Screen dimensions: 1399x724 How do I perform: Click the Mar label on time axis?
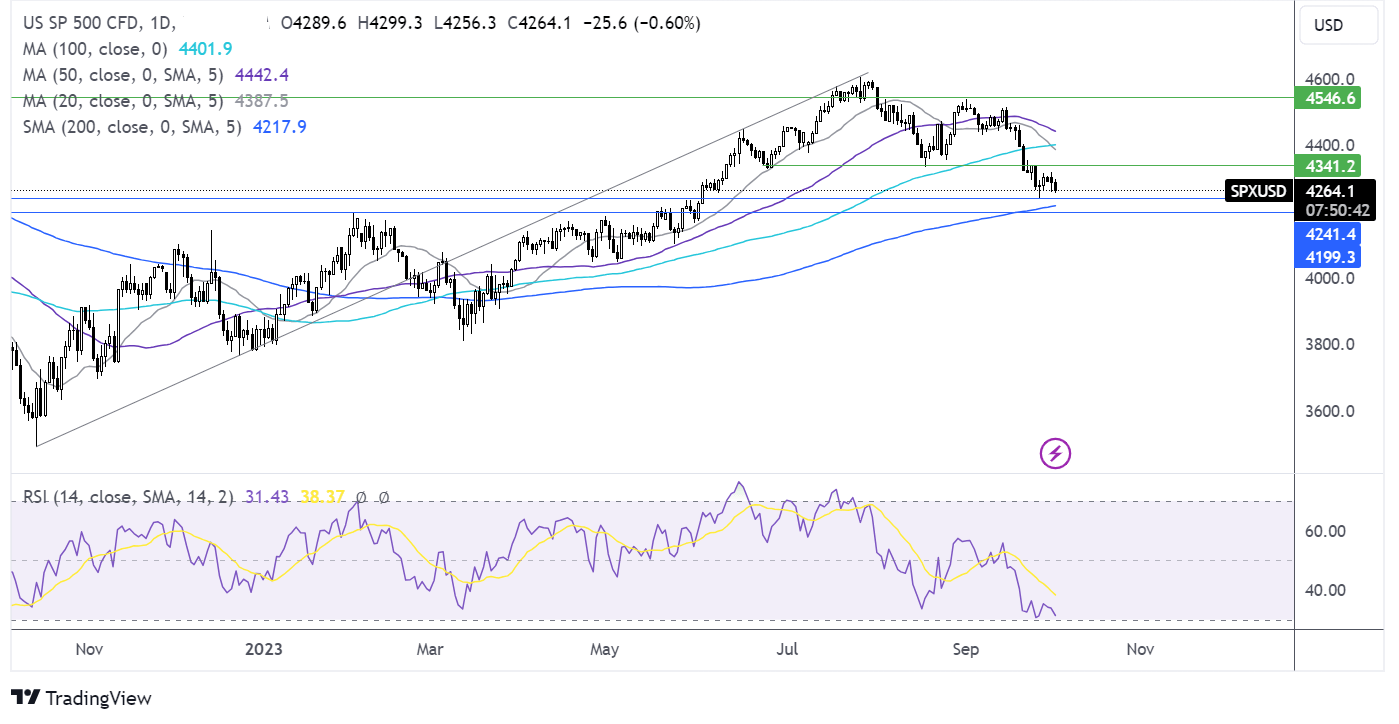[431, 649]
